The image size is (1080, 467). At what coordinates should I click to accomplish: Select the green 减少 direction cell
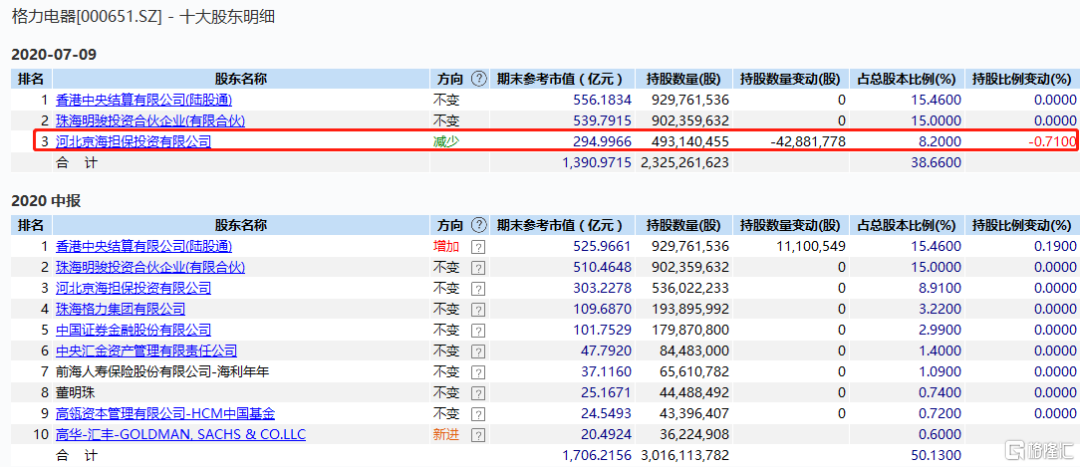[445, 142]
